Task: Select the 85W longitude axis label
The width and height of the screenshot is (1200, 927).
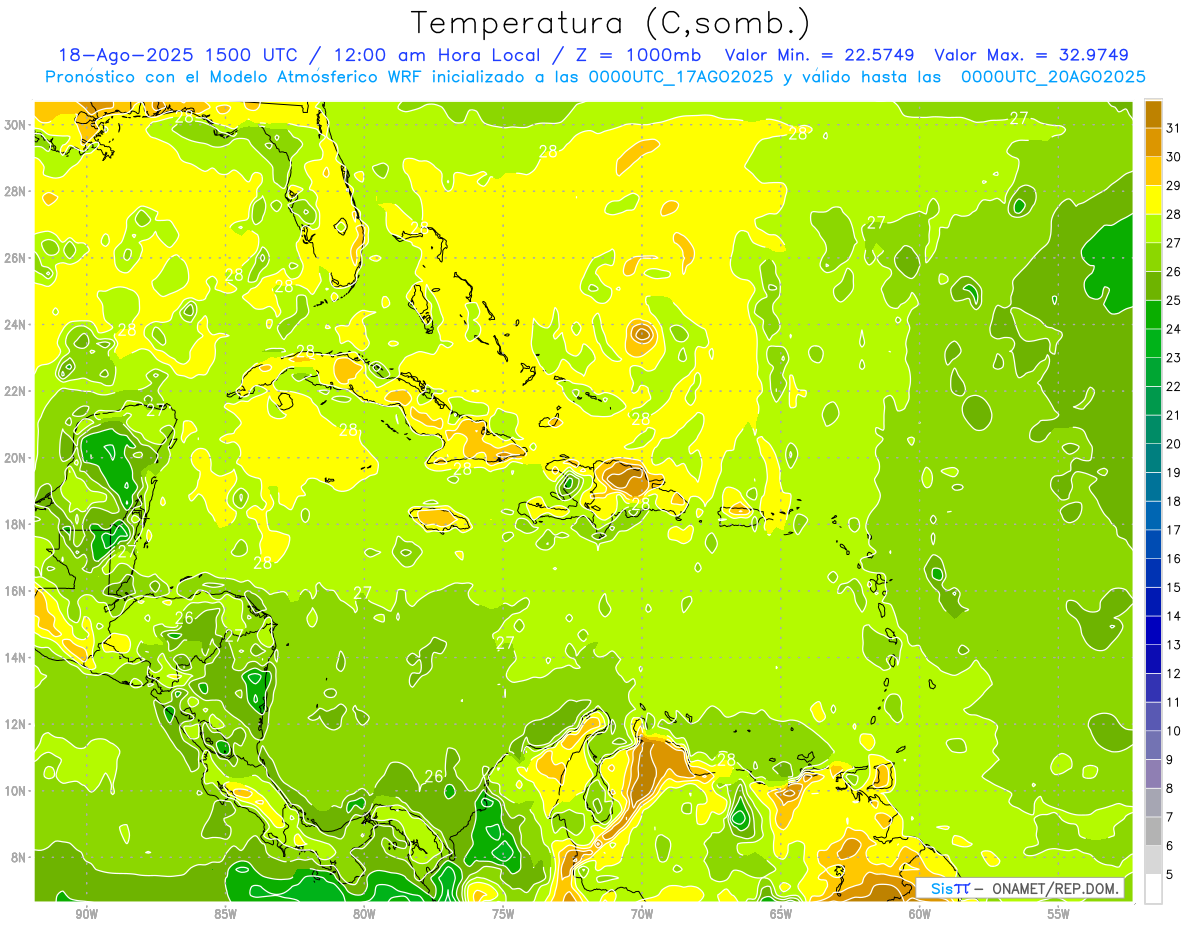Action: pyautogui.click(x=225, y=914)
